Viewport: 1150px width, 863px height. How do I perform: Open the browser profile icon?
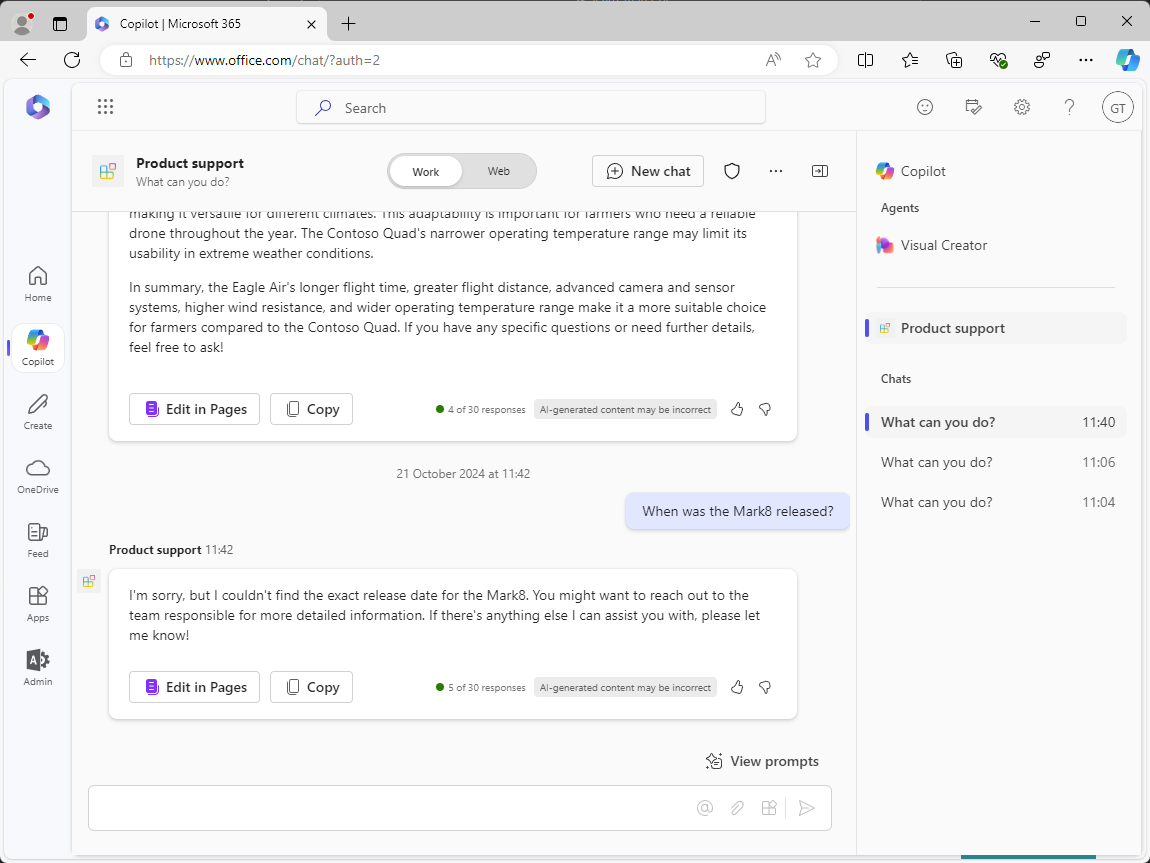tap(23, 23)
